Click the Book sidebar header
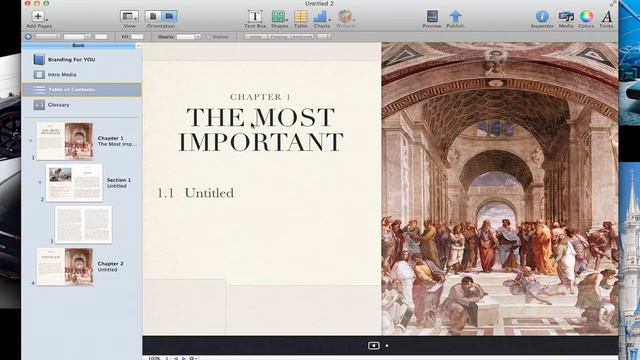The width and height of the screenshot is (640, 360). pyautogui.click(x=78, y=45)
